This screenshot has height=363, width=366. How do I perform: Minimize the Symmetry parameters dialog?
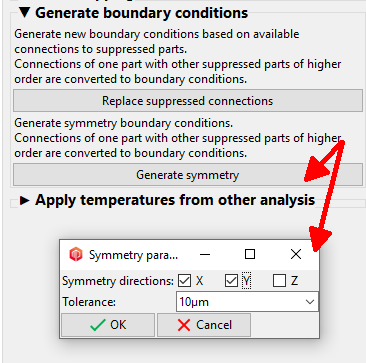tap(205, 255)
